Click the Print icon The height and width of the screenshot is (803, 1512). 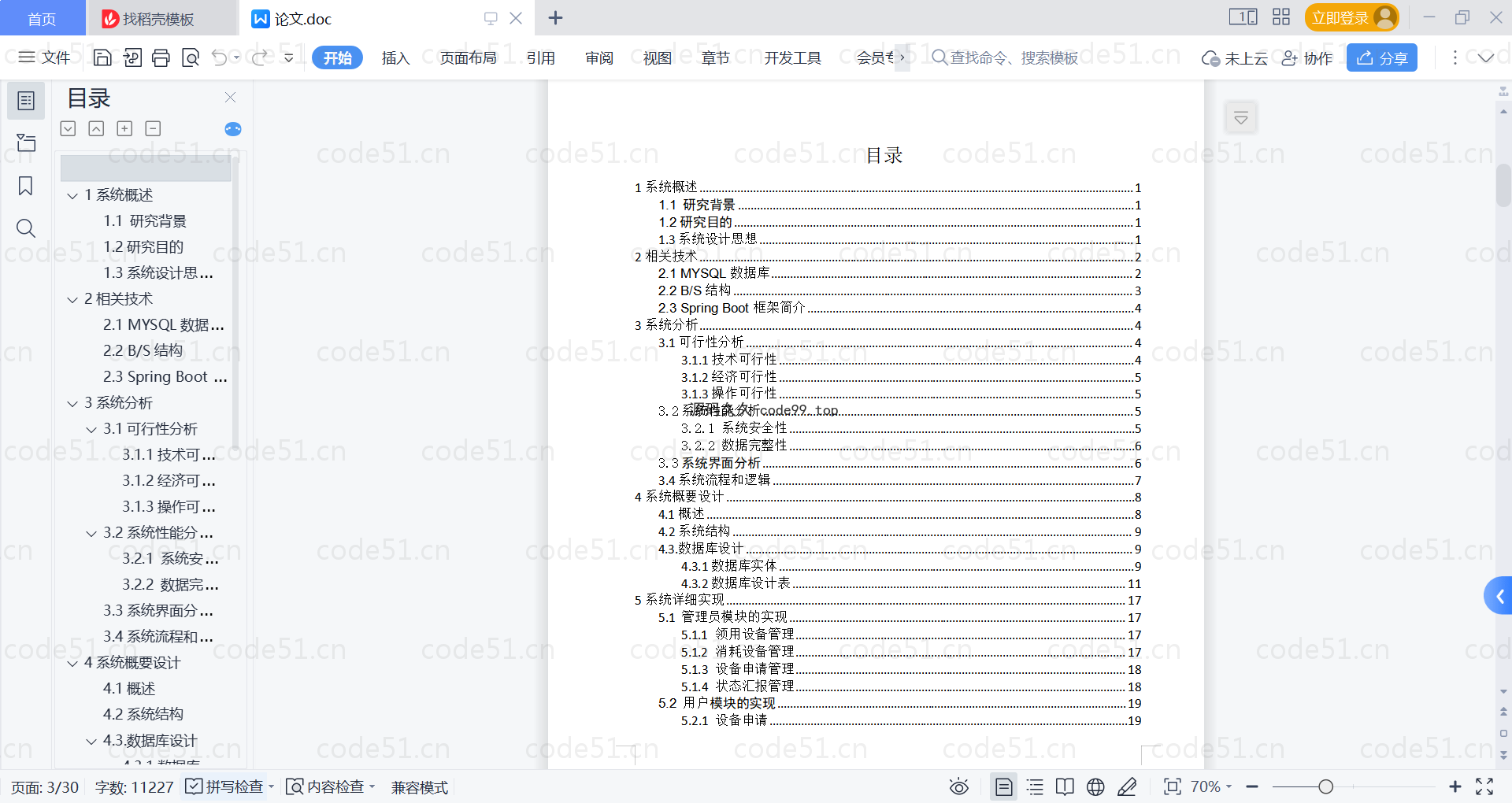(x=161, y=57)
